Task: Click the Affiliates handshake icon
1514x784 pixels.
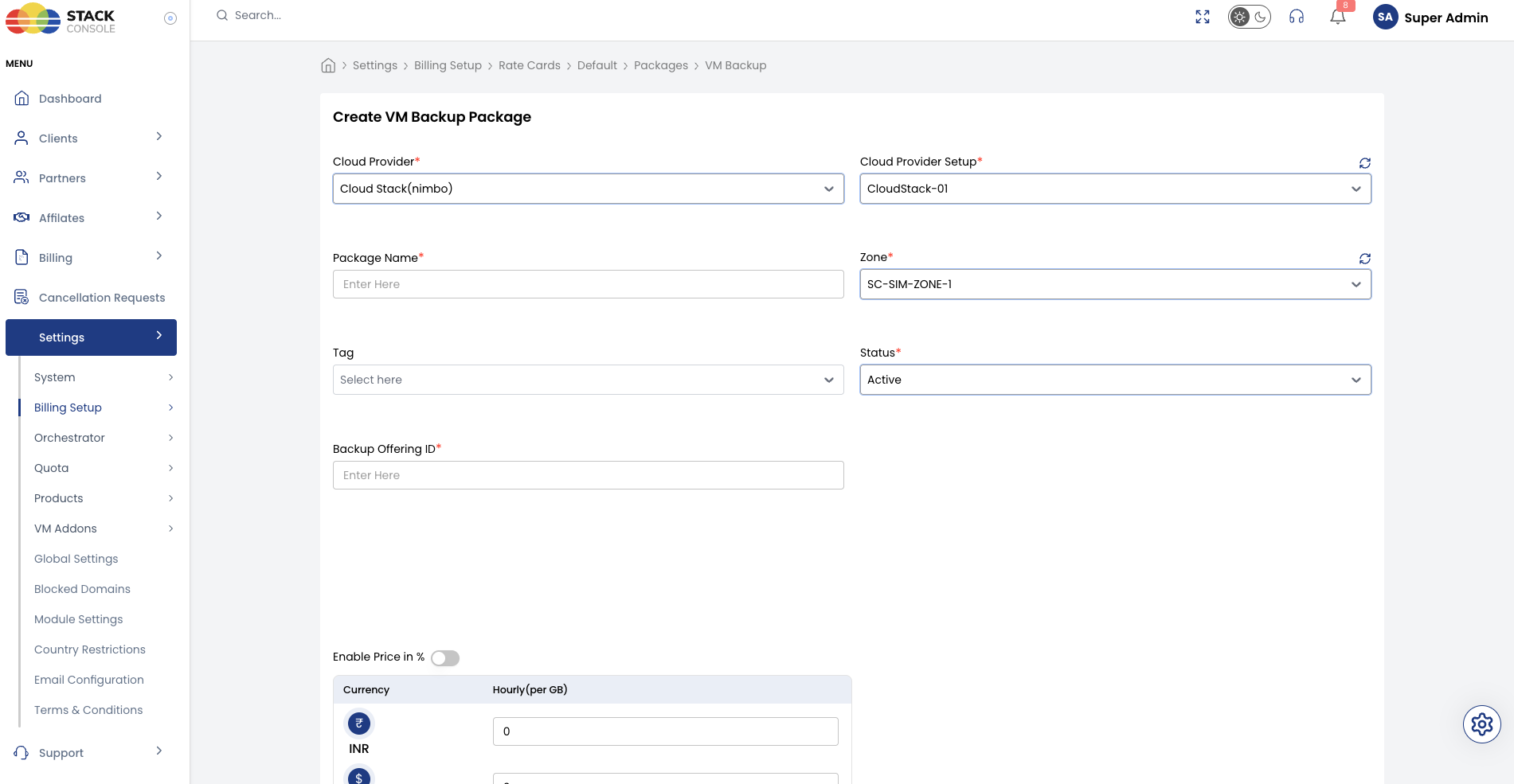Action: [x=22, y=217]
